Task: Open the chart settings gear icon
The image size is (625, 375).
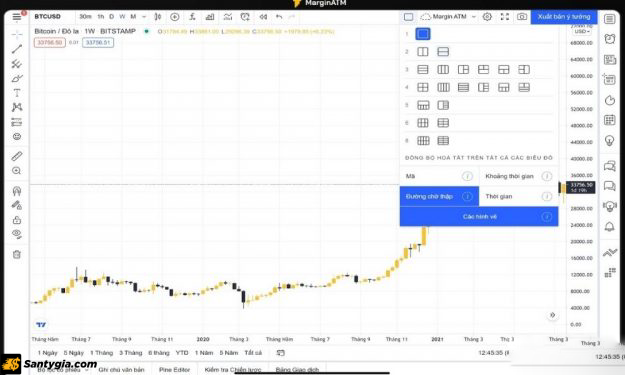Action: click(x=487, y=17)
